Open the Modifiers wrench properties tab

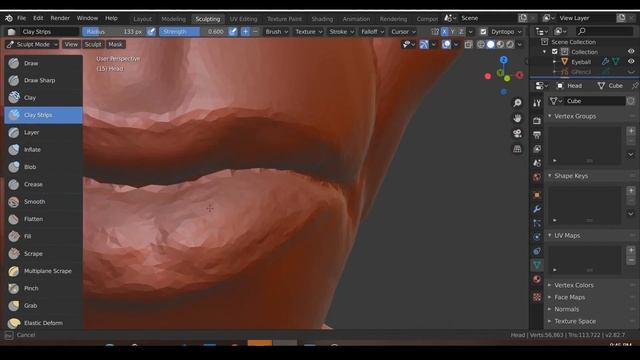click(x=537, y=209)
